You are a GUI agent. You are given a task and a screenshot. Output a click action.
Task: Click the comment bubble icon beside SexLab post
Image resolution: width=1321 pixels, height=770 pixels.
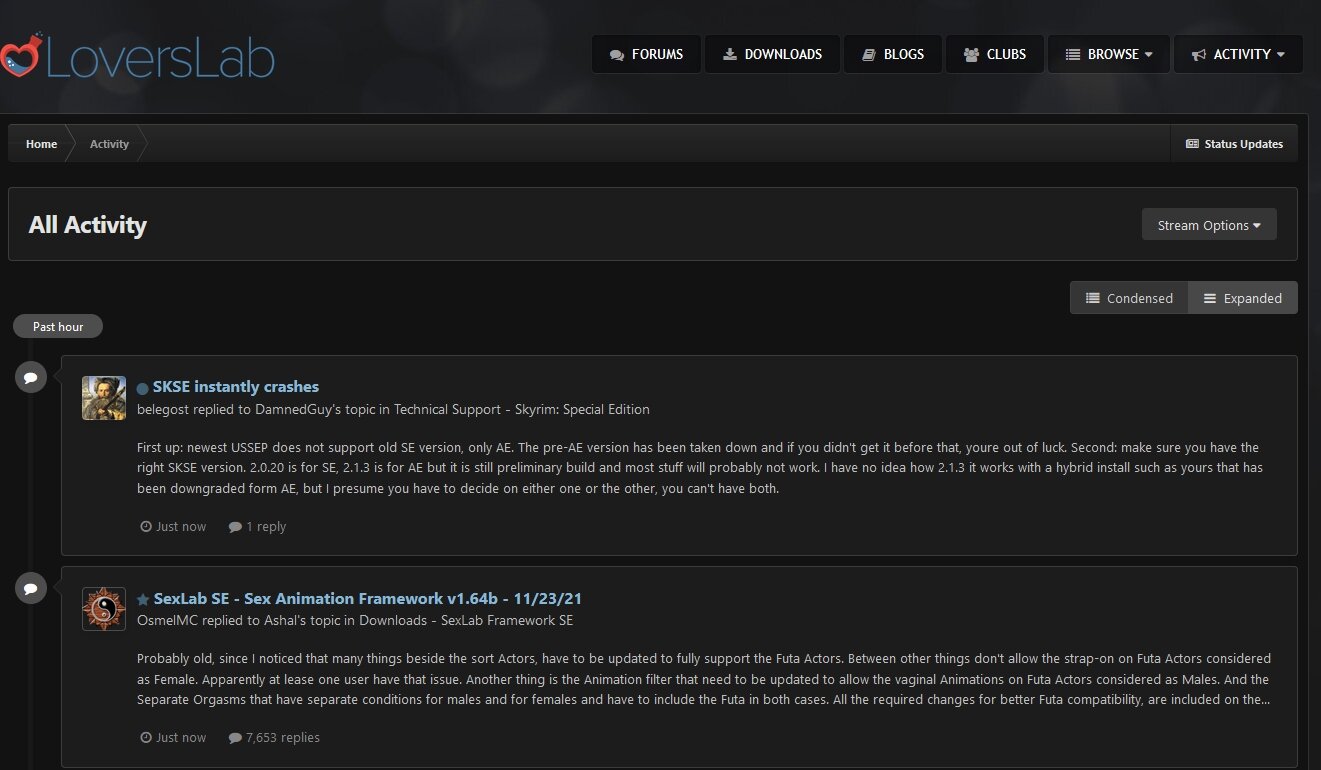pos(31,588)
